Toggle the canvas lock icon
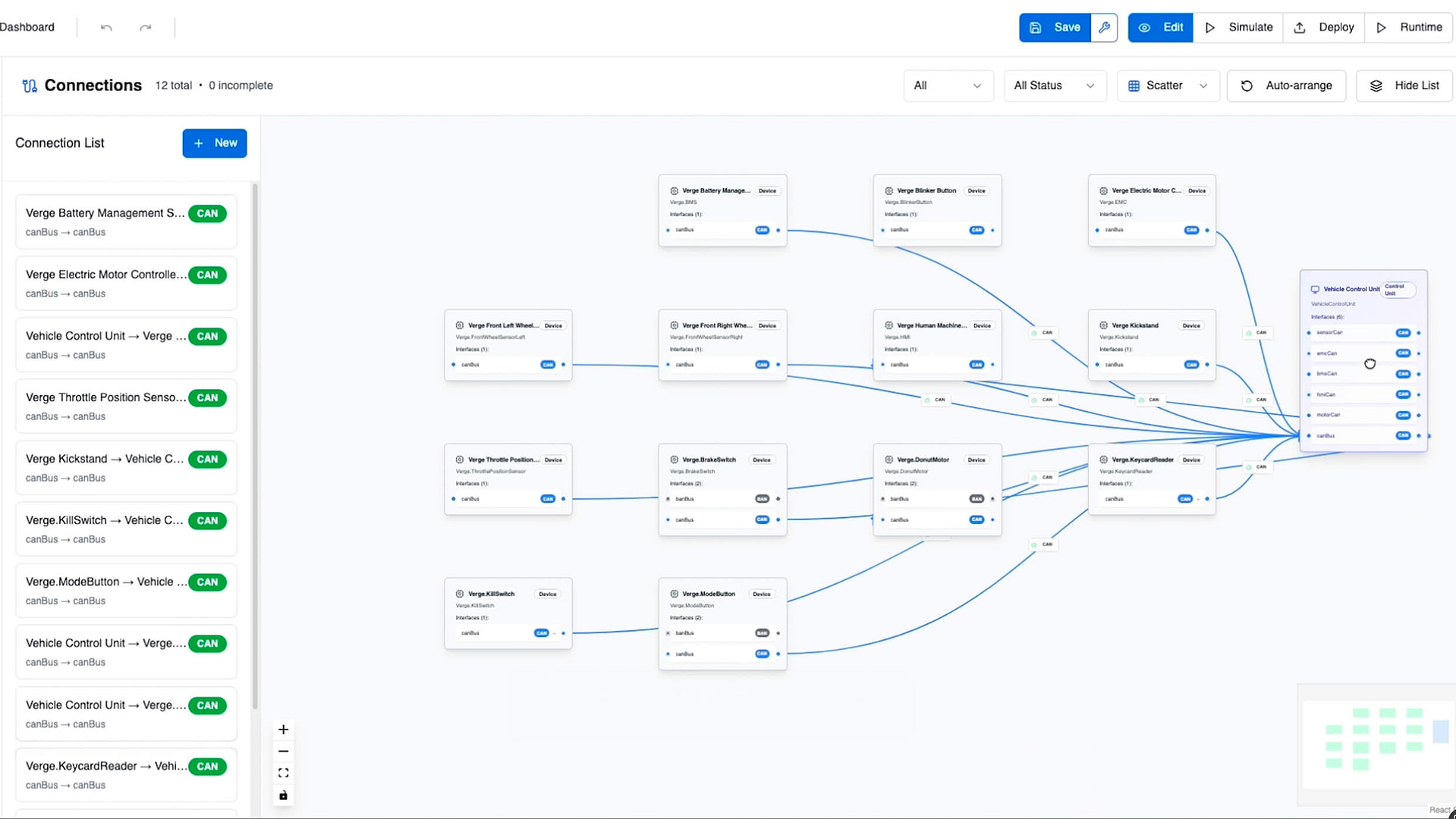Image resolution: width=1456 pixels, height=819 pixels. (283, 795)
